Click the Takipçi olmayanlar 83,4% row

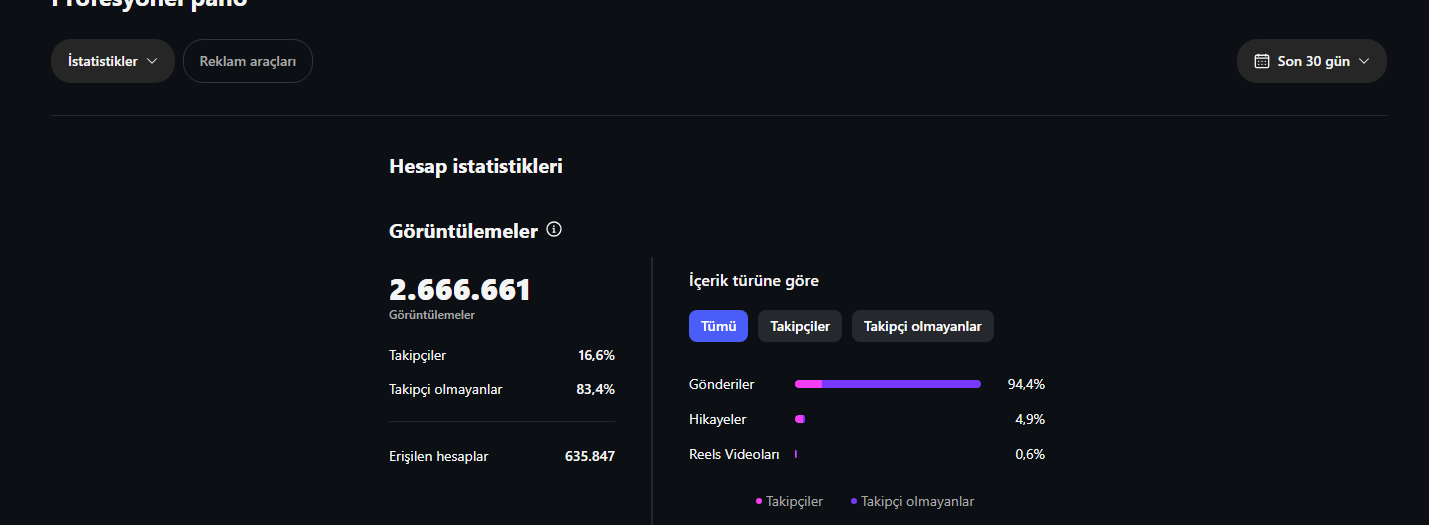(502, 389)
